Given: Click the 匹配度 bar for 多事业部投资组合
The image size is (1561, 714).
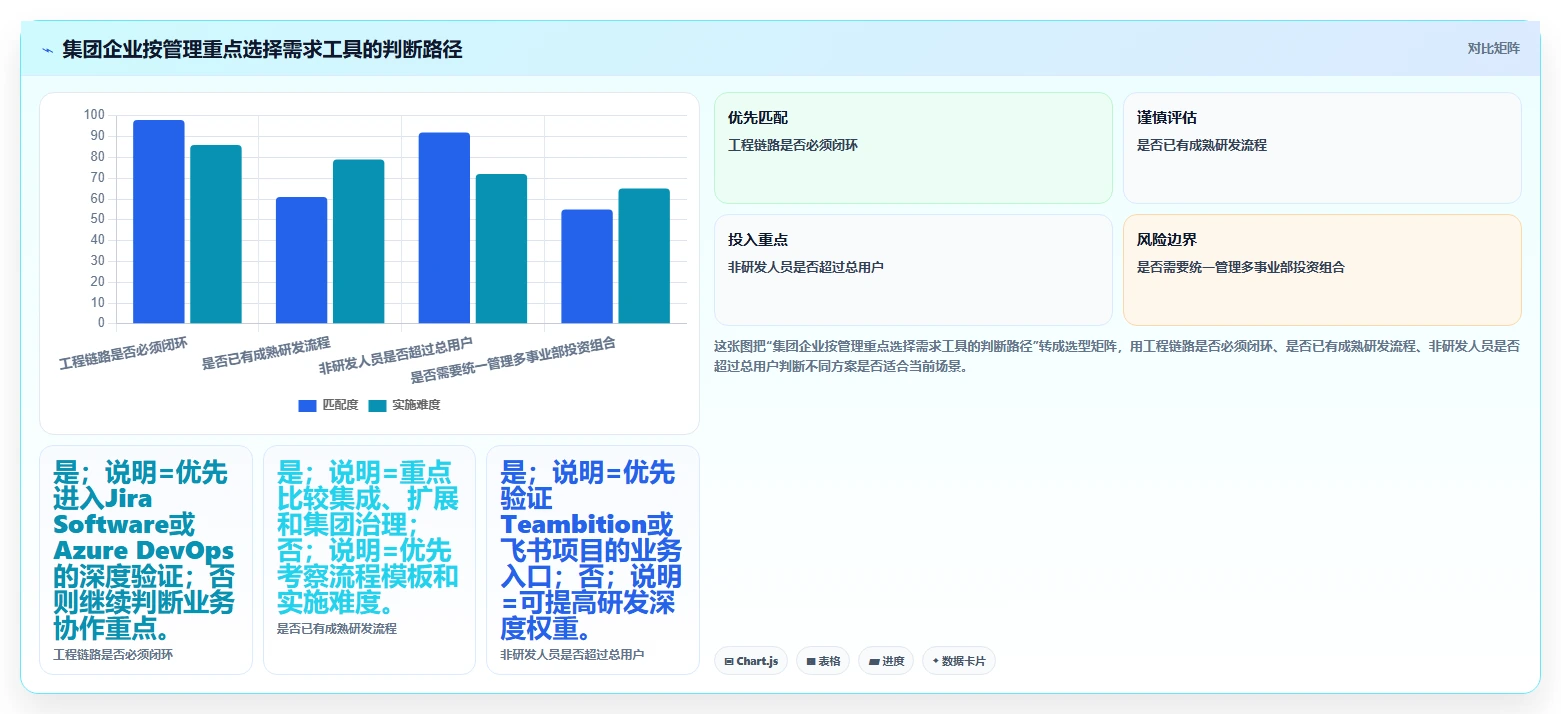Looking at the screenshot, I should click(587, 266).
